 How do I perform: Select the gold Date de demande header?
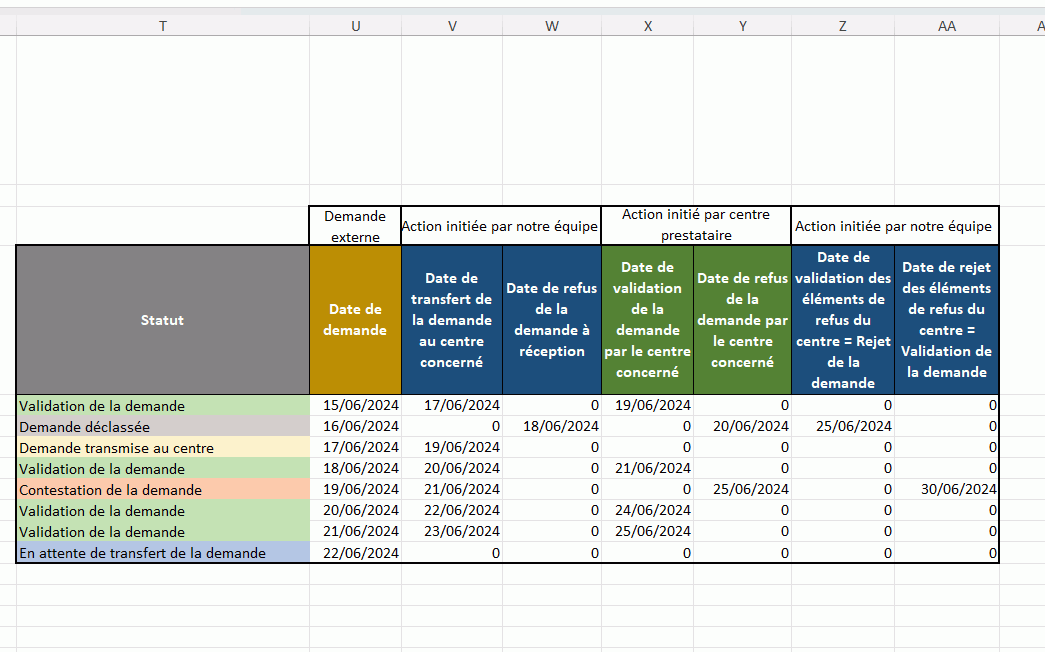coord(355,320)
